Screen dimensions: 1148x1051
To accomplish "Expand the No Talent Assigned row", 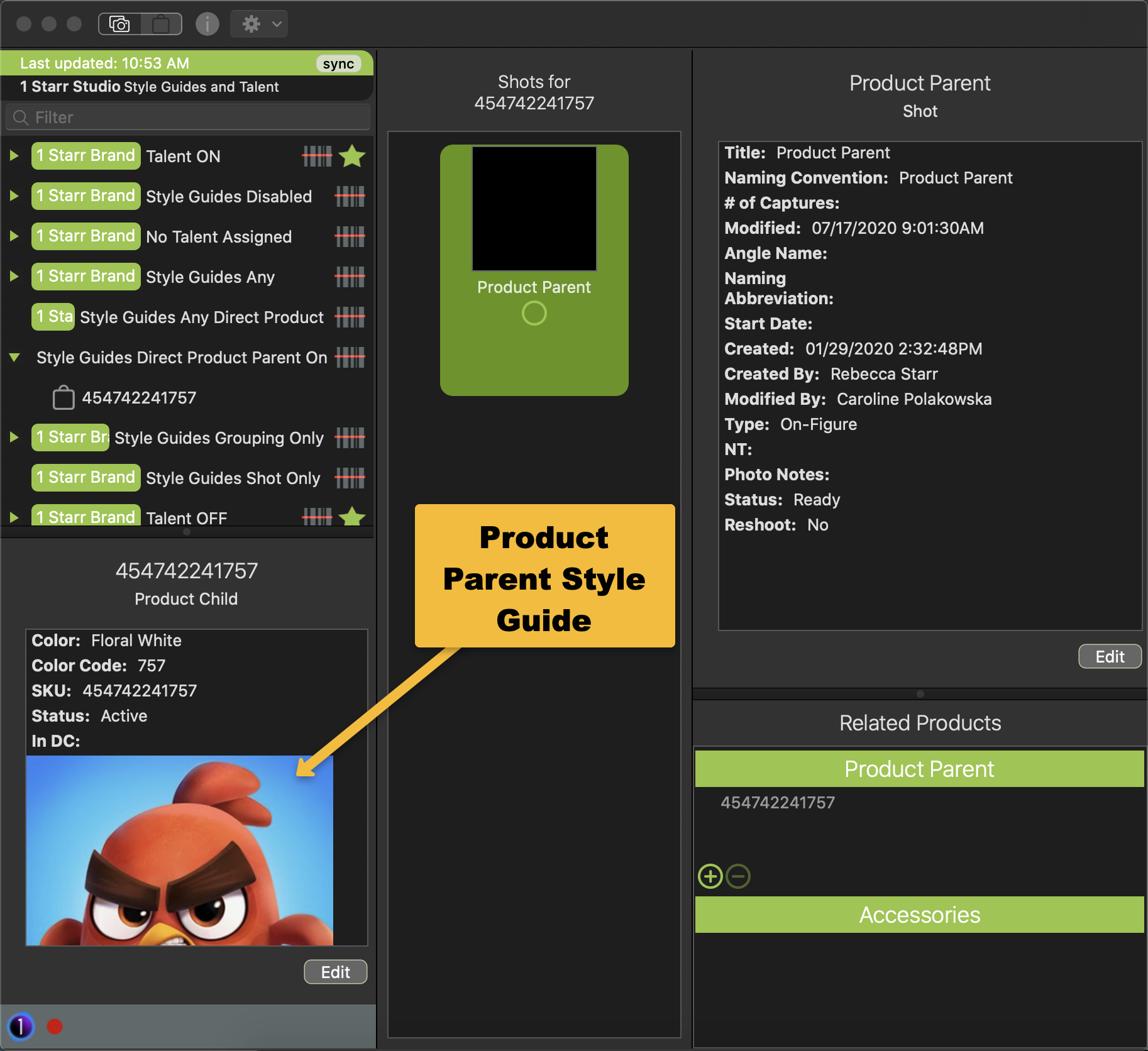I will tap(14, 236).
